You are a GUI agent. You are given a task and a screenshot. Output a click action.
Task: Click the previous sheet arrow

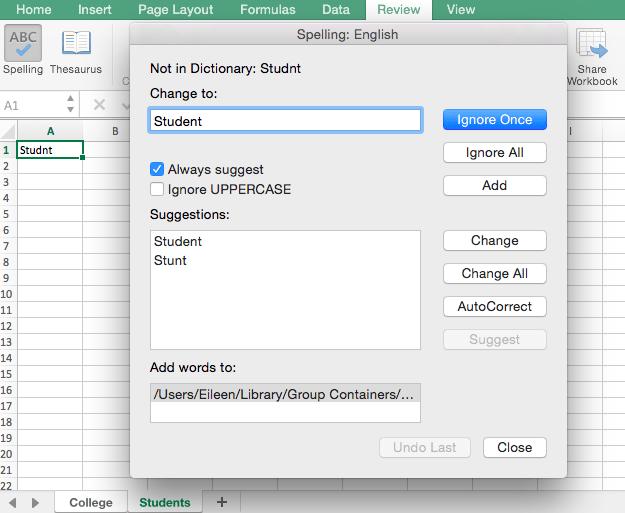tap(13, 501)
